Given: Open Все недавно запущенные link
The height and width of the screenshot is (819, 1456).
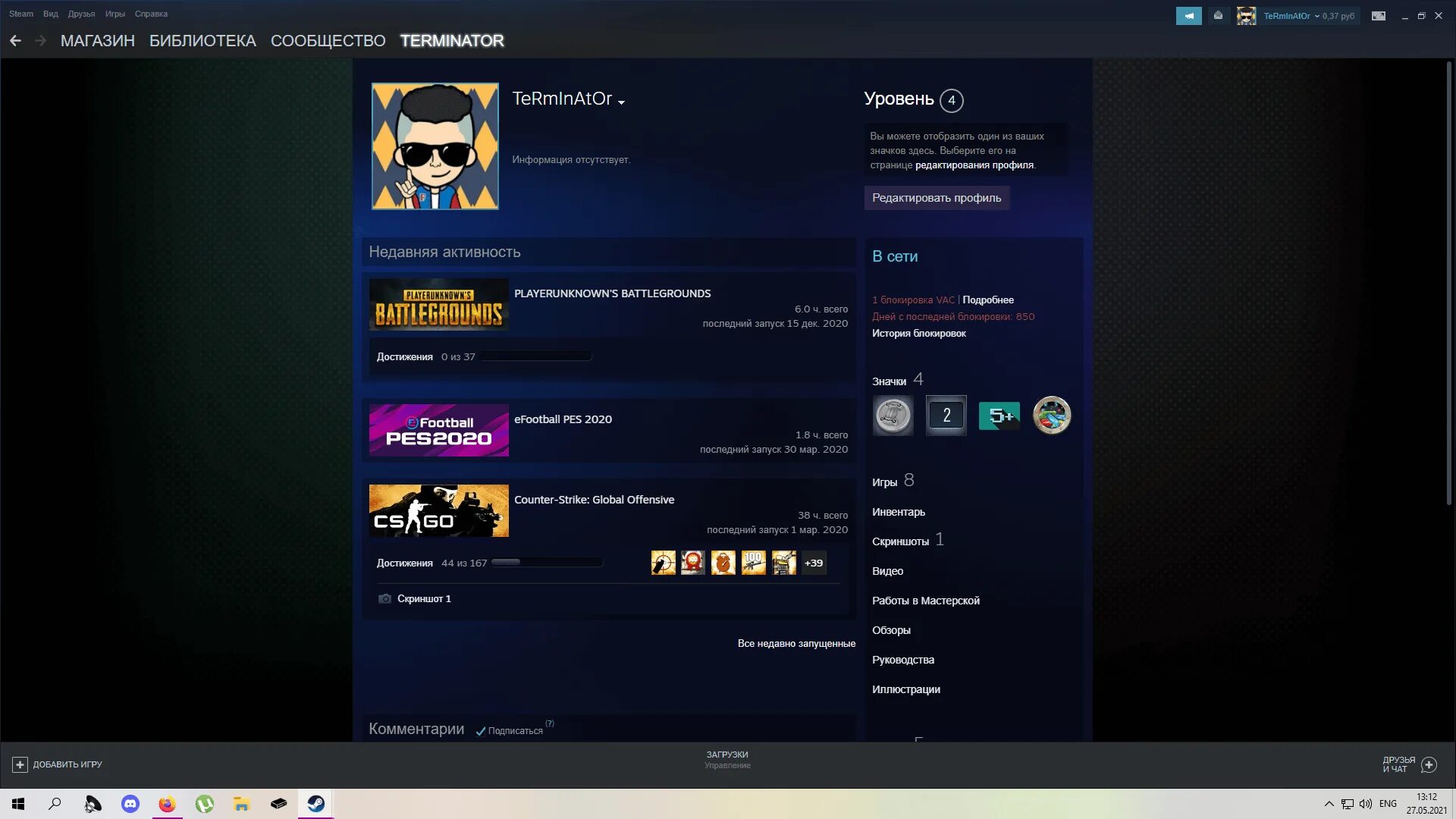Looking at the screenshot, I should [x=796, y=643].
